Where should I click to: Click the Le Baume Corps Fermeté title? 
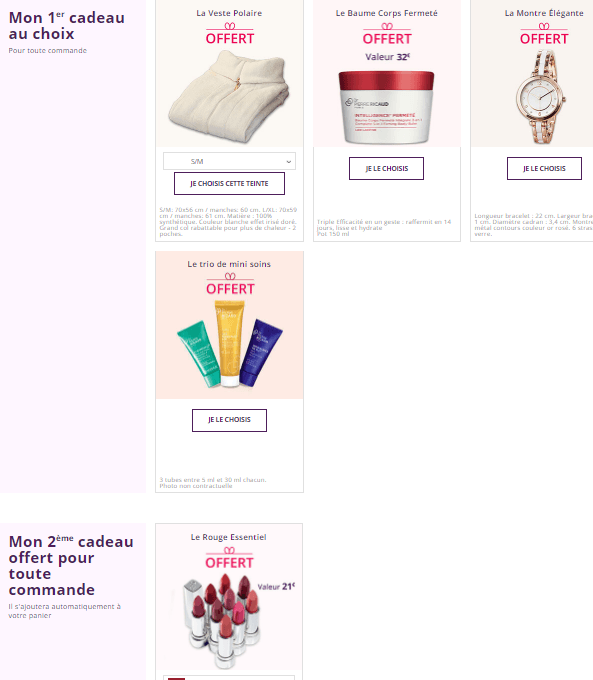(387, 13)
